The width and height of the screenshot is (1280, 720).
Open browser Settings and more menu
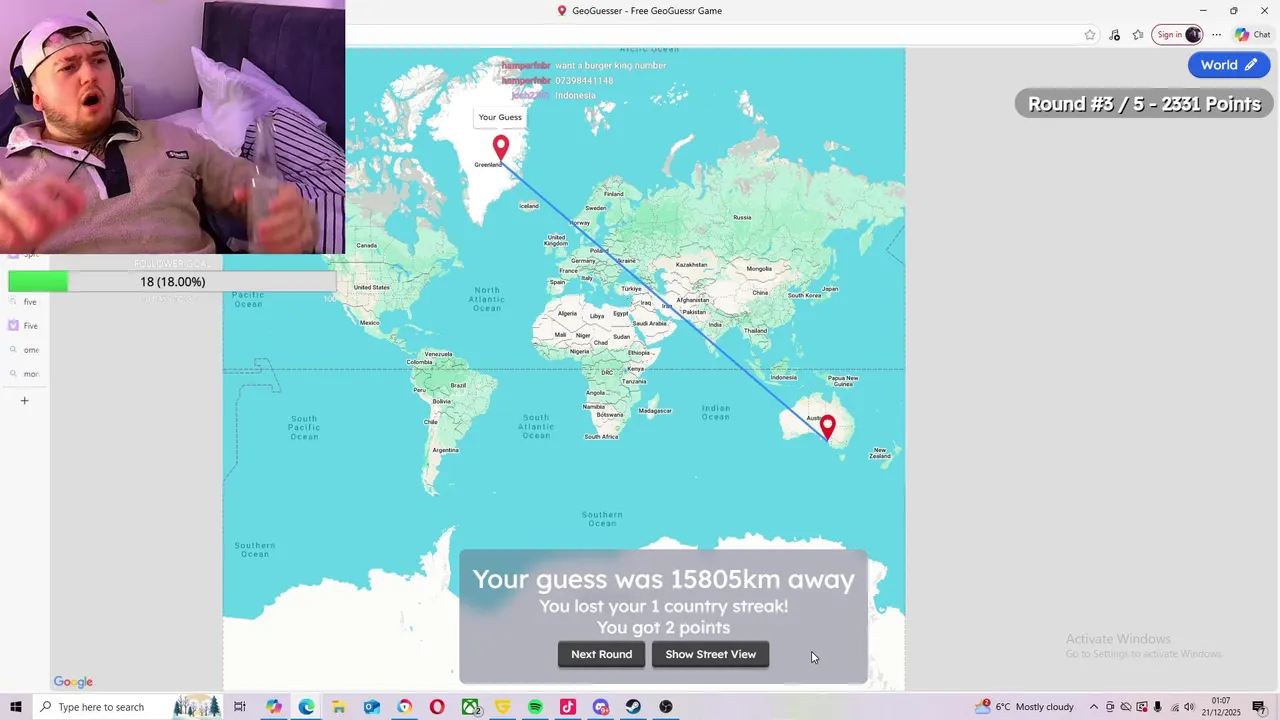(1217, 35)
